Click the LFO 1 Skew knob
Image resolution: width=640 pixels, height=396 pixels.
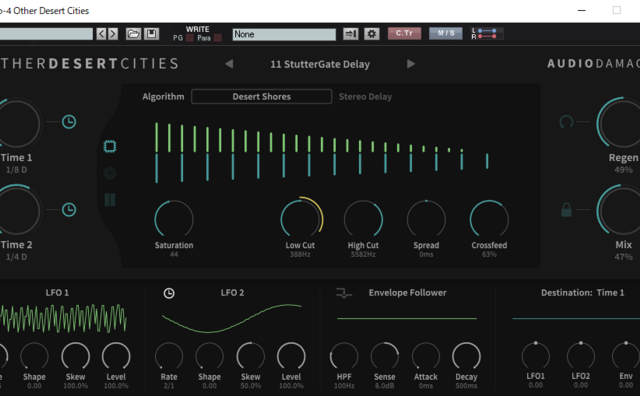(76, 356)
